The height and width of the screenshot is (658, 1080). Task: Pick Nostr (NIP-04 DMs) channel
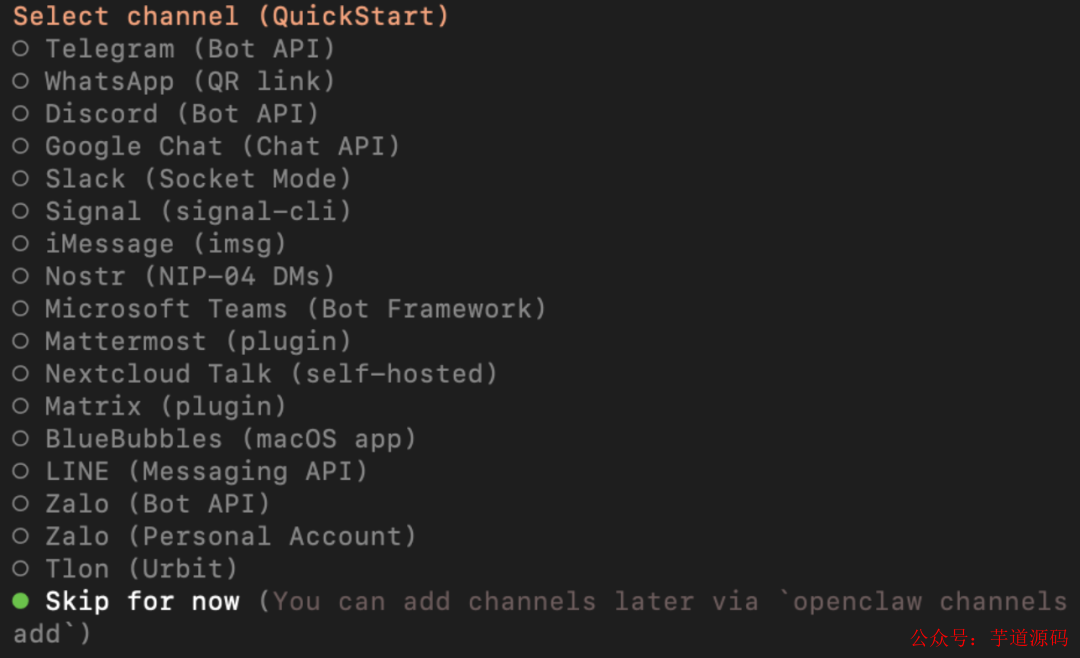[21, 276]
